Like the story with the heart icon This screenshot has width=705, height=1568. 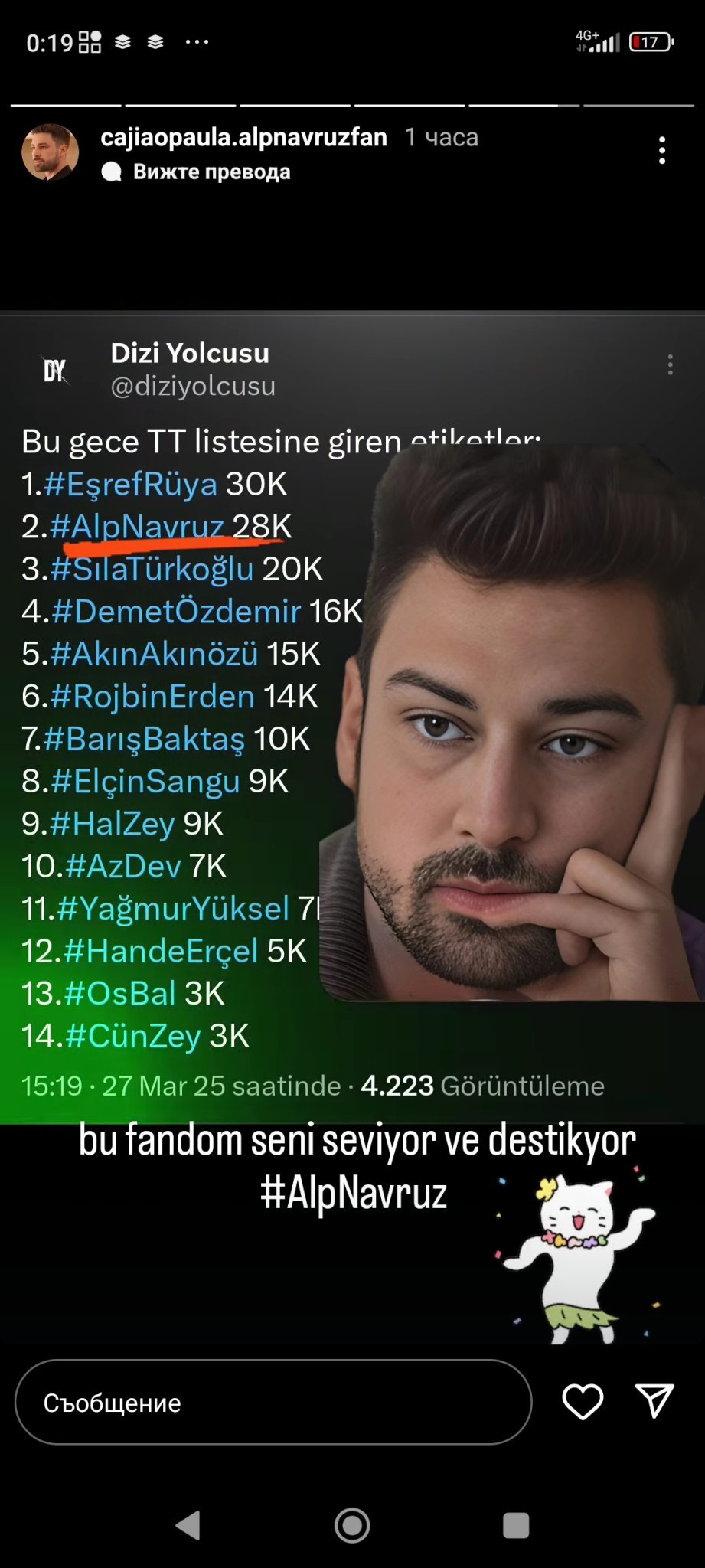pos(583,1402)
